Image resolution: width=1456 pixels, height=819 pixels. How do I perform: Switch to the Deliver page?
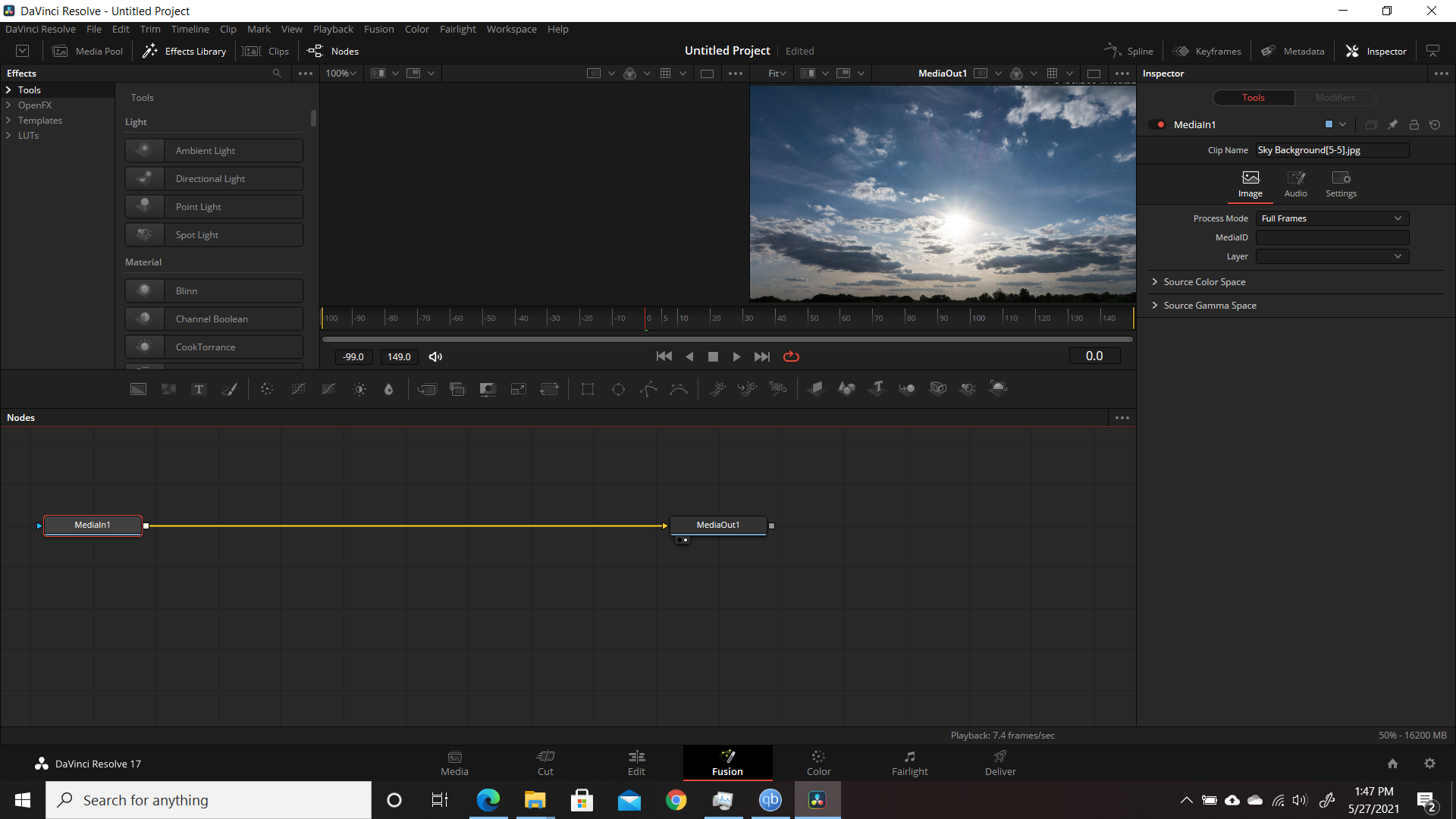(1000, 763)
